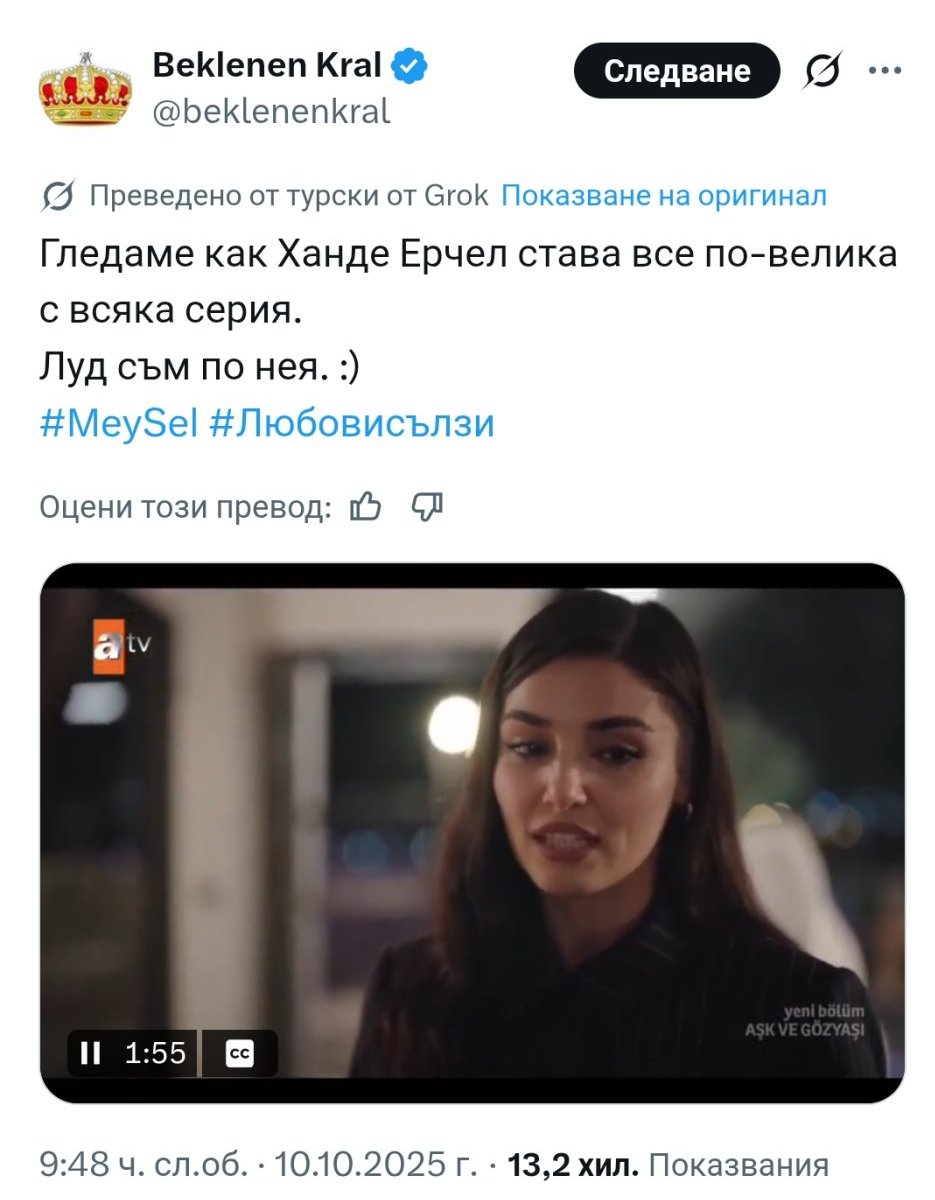
Task: Show original via Показване на оригинал
Action: pos(664,196)
